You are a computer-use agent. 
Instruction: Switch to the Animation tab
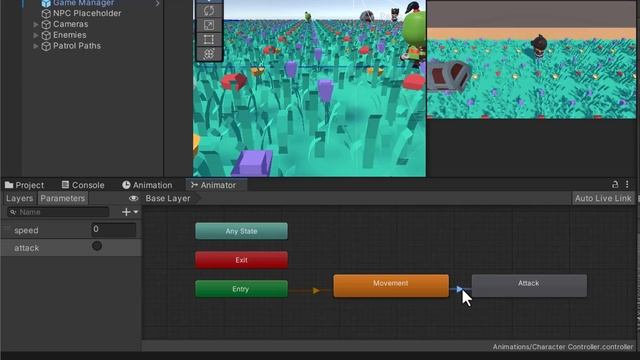click(147, 185)
